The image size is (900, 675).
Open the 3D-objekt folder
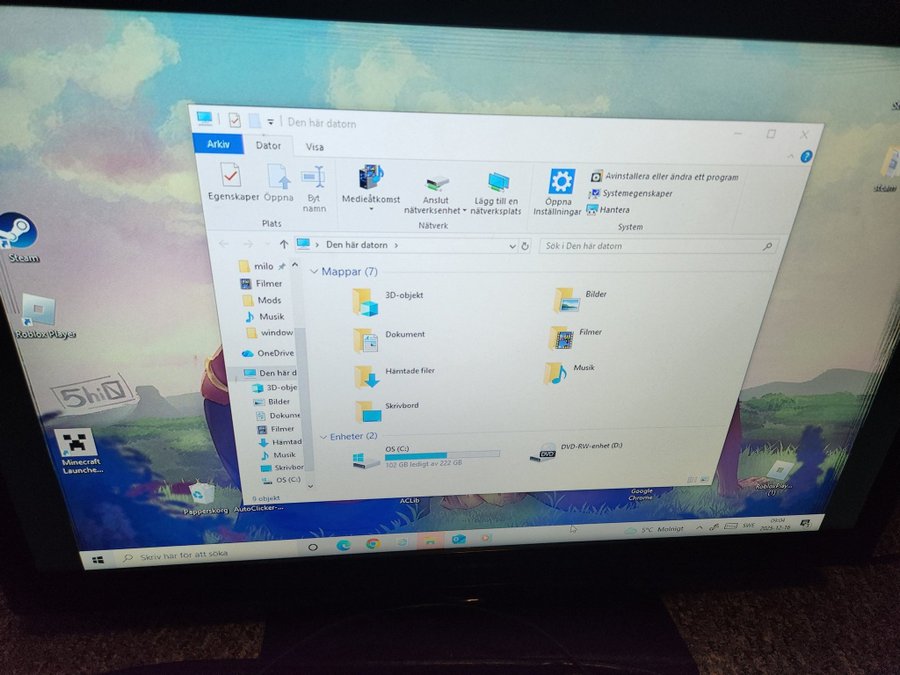[x=362, y=299]
